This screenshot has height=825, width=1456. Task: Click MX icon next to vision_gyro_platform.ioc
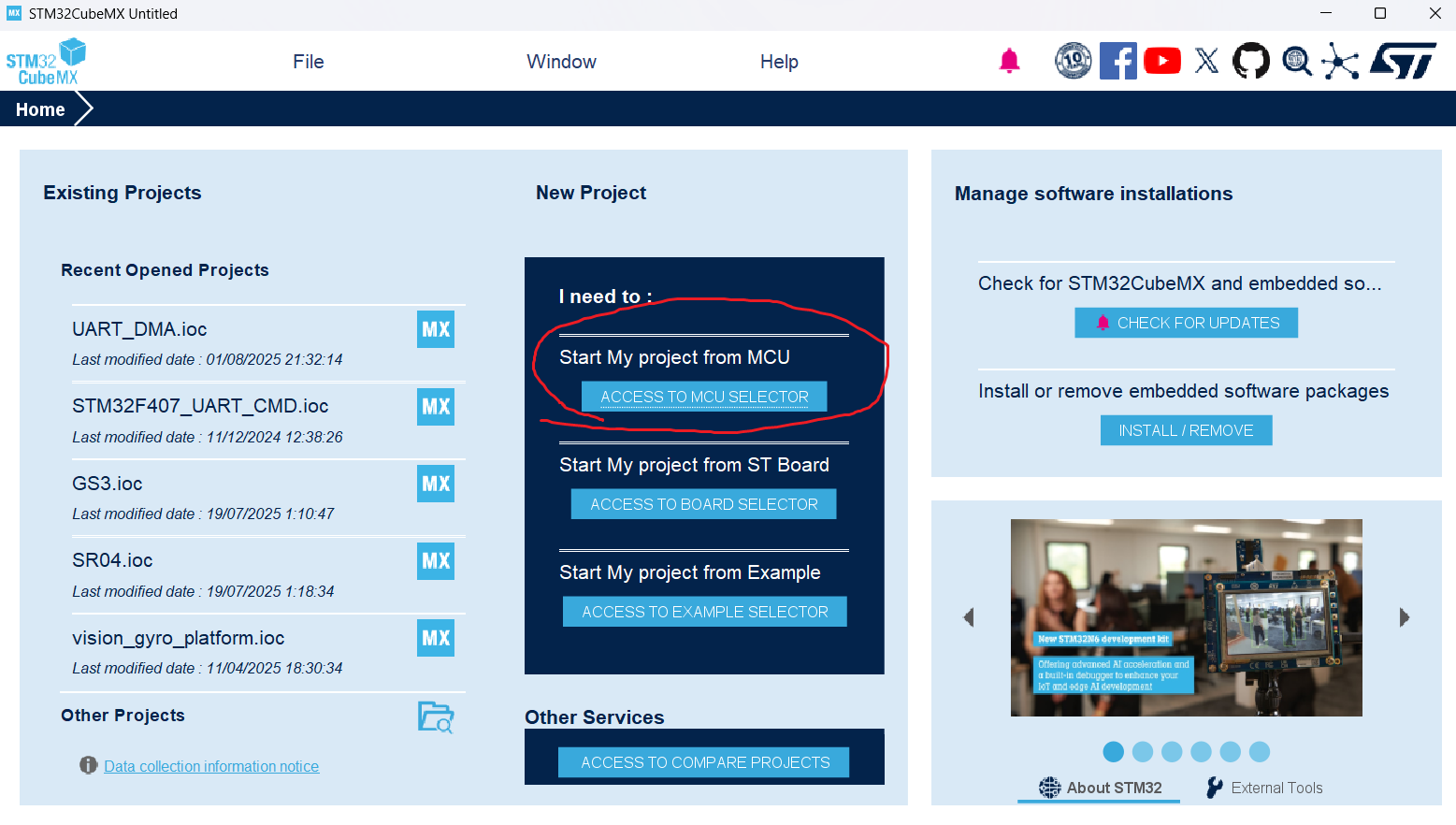tap(436, 638)
